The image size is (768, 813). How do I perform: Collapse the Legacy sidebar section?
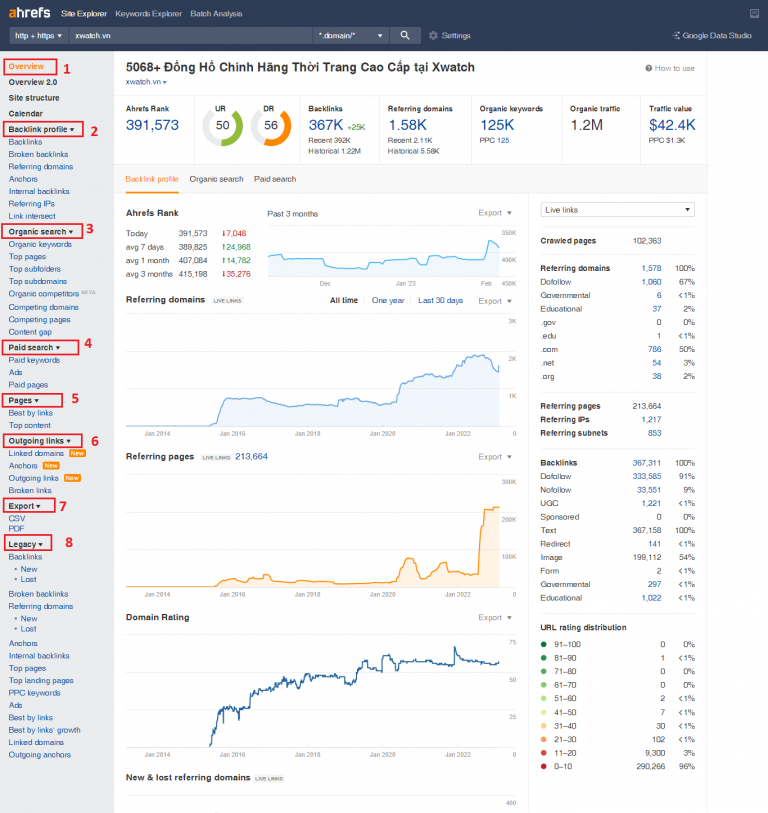point(28,544)
